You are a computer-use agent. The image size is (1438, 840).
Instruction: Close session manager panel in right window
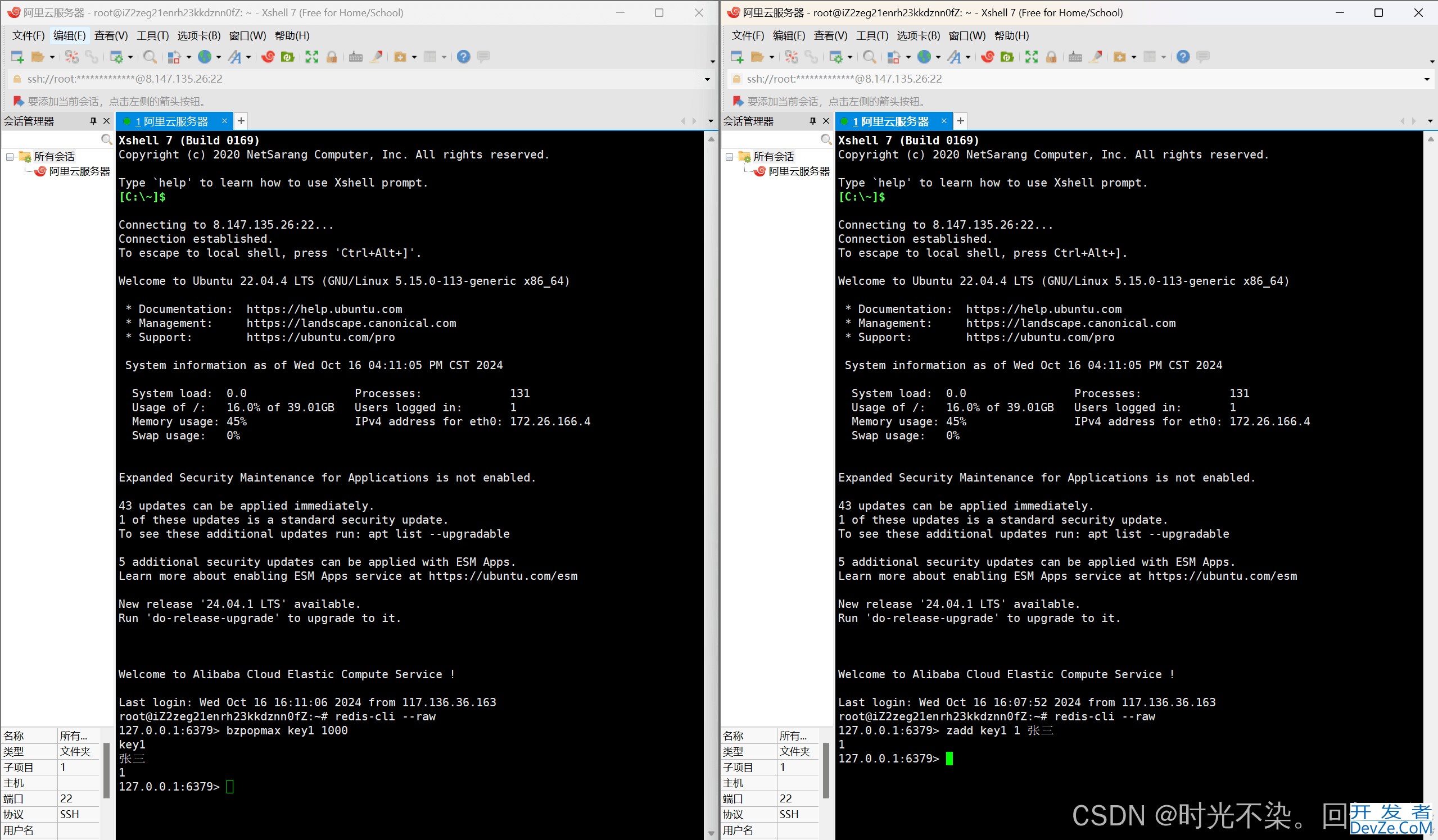tap(826, 121)
